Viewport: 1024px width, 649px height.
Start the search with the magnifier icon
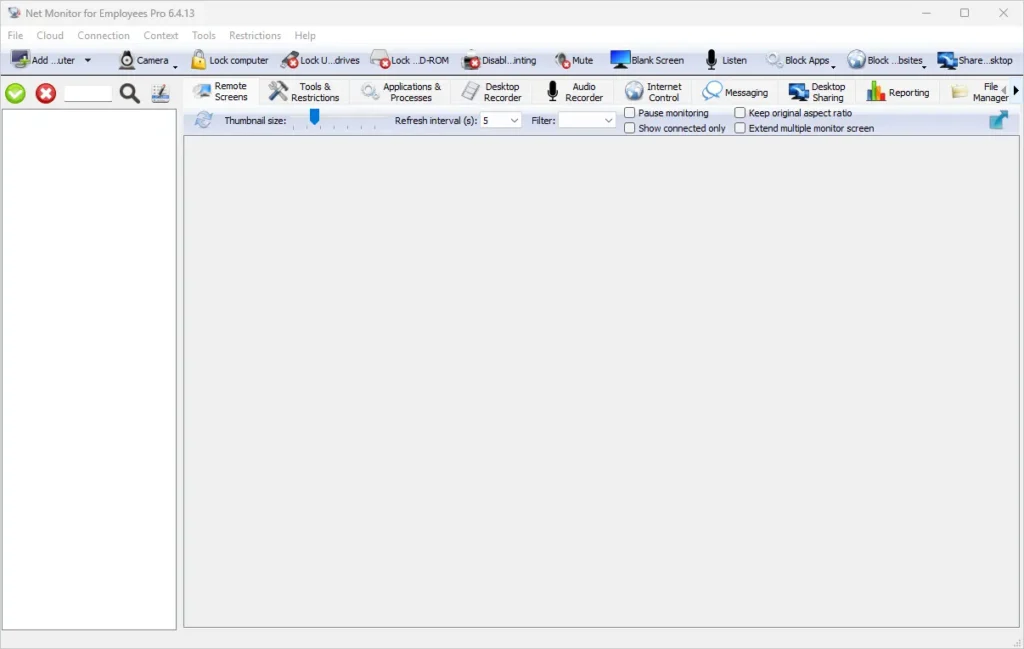(x=129, y=92)
